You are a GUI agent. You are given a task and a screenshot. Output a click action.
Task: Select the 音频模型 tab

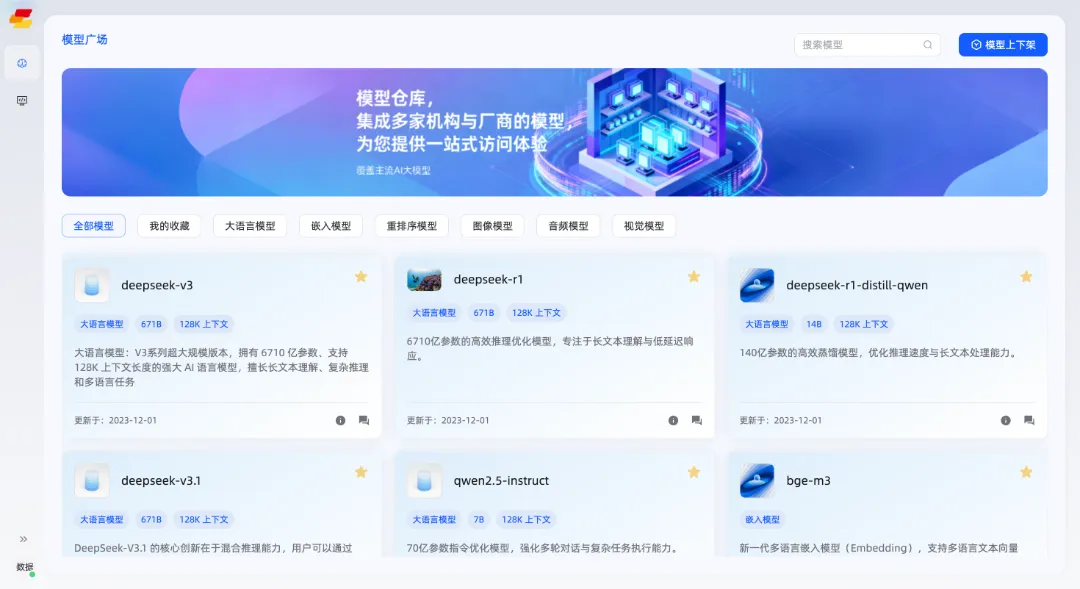pyautogui.click(x=568, y=226)
